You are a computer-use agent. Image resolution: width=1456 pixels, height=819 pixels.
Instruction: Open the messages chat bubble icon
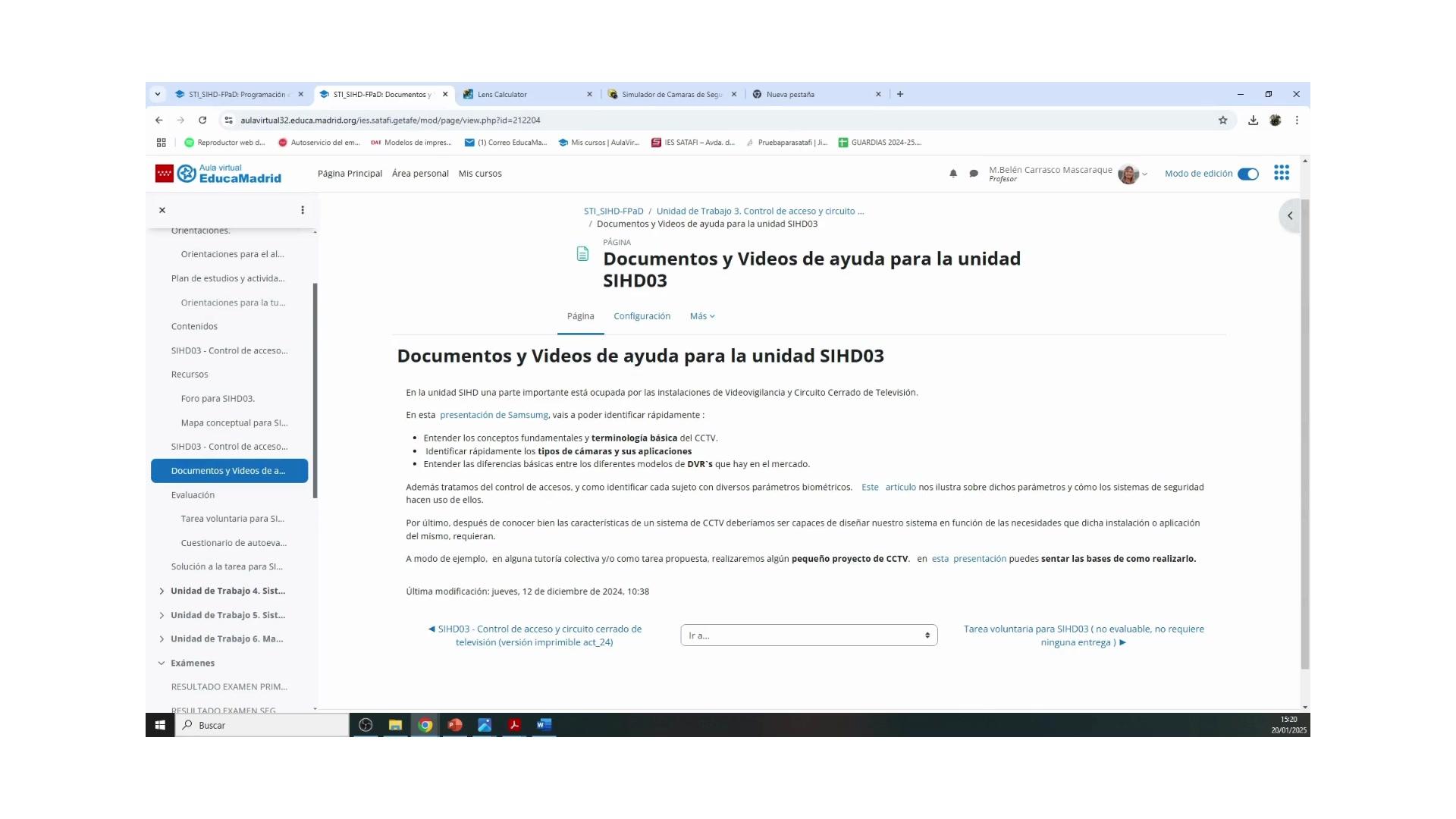pyautogui.click(x=974, y=174)
